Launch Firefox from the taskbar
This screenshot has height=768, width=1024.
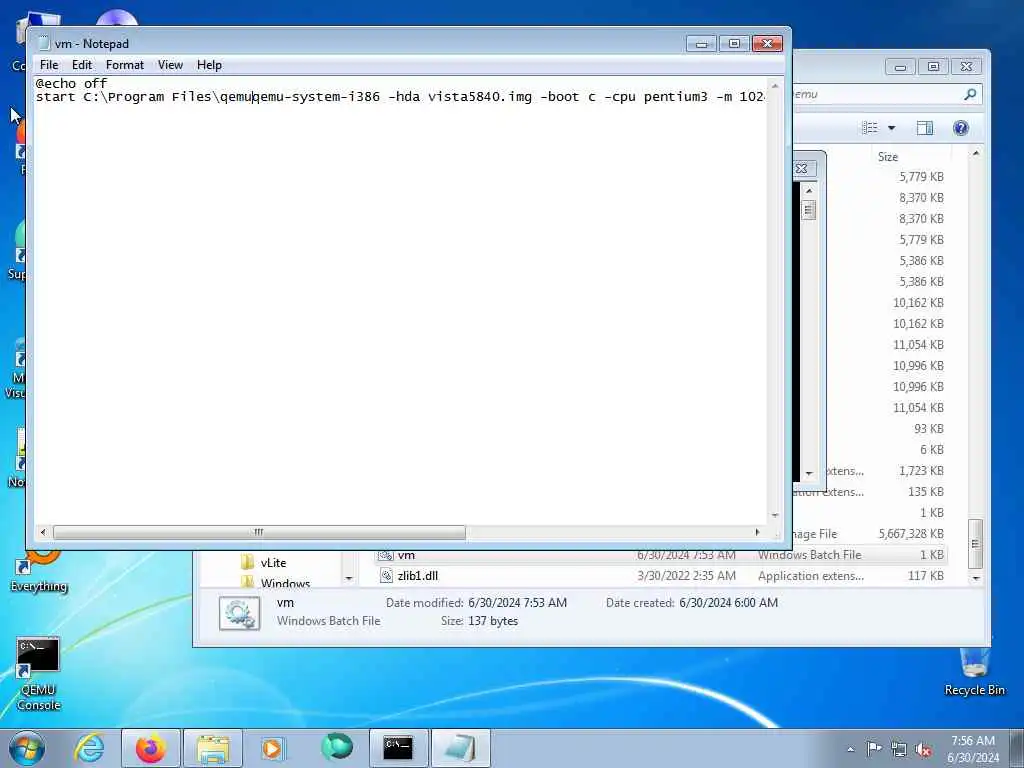150,748
